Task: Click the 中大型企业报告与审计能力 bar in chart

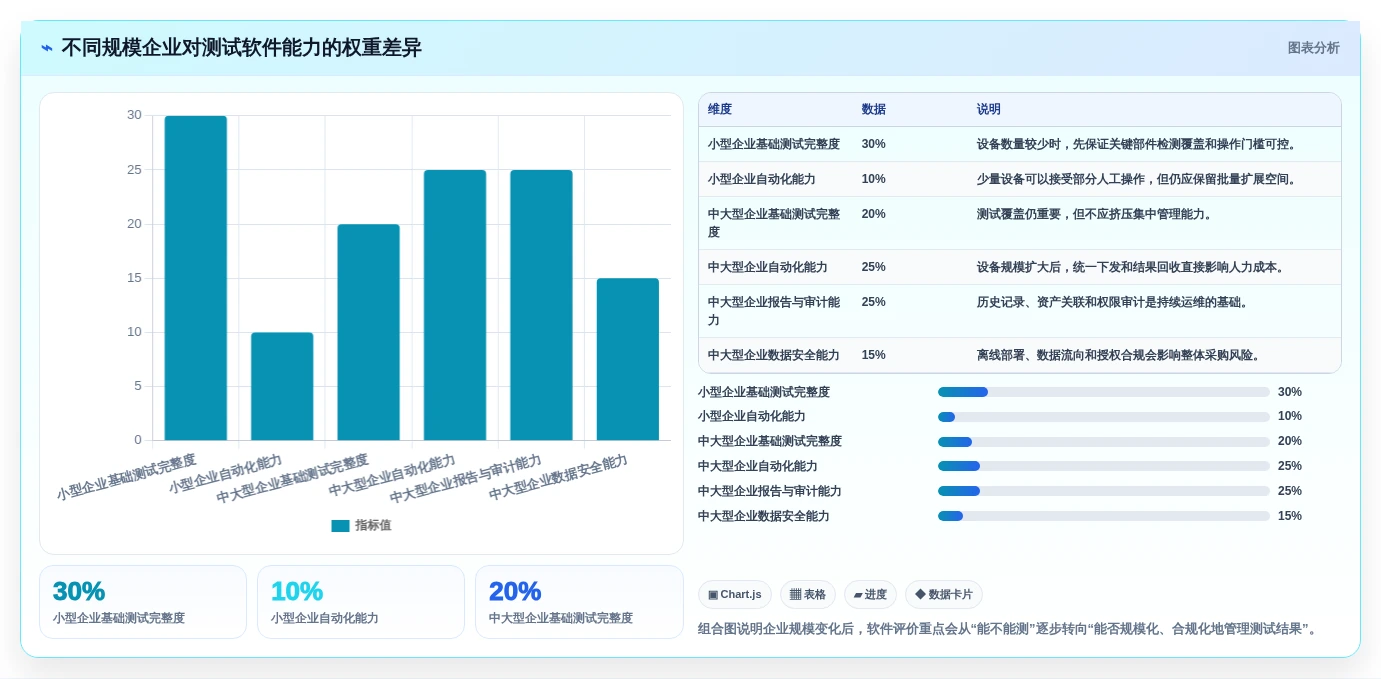Action: 541,305
